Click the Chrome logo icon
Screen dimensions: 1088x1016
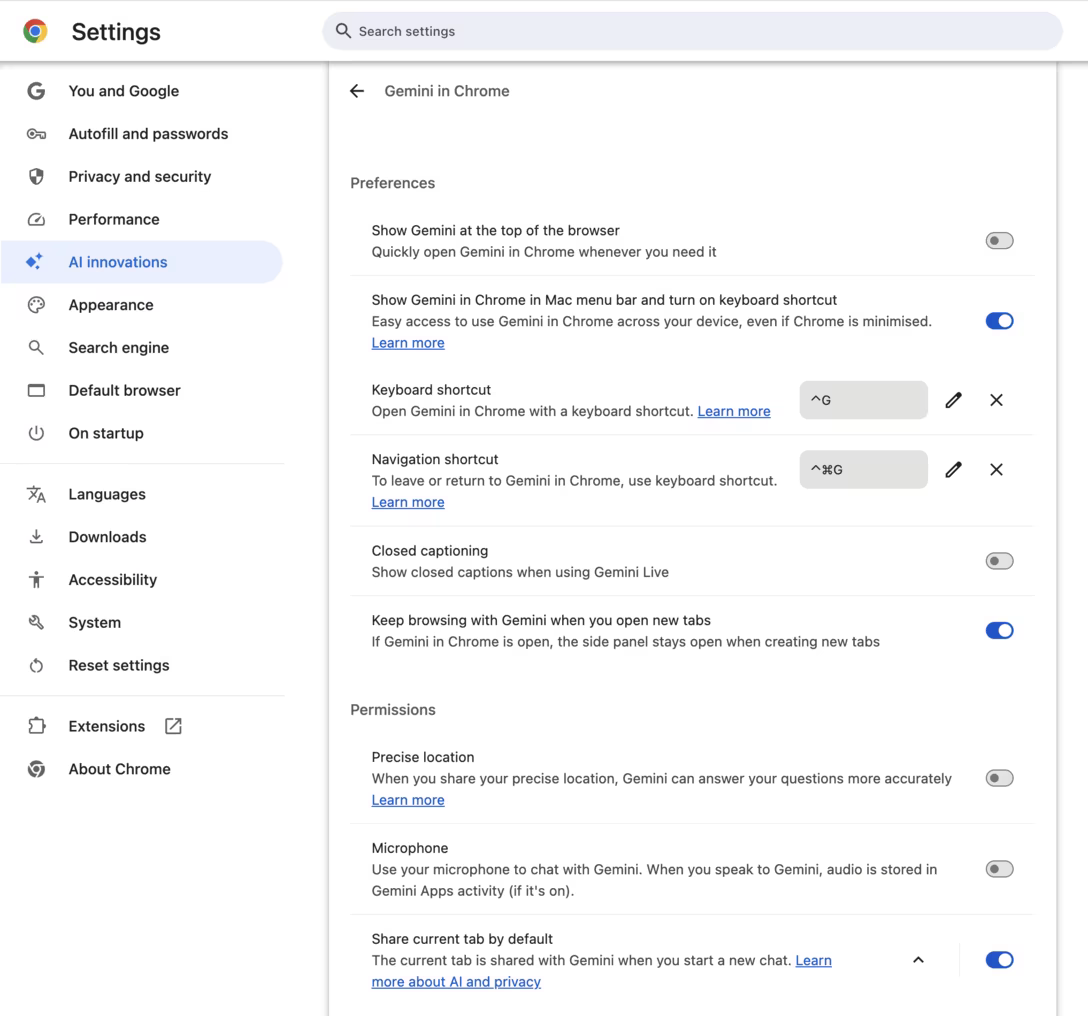(35, 31)
